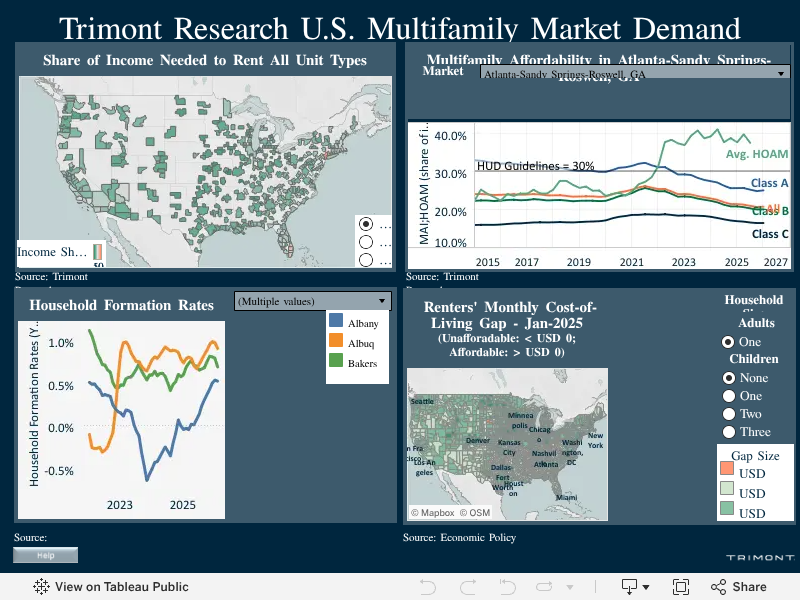Open the (Multiple values) dropdown
Screen dimensions: 800x600
click(313, 301)
